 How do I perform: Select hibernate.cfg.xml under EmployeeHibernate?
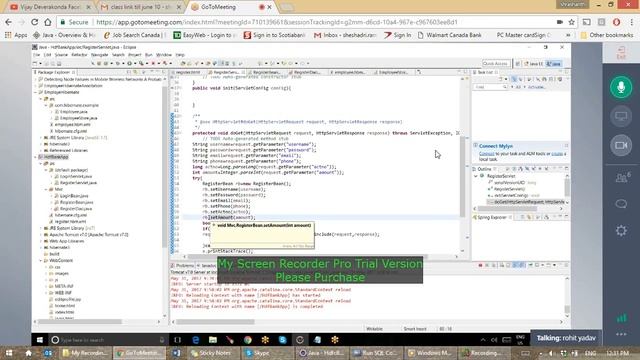click(71, 131)
